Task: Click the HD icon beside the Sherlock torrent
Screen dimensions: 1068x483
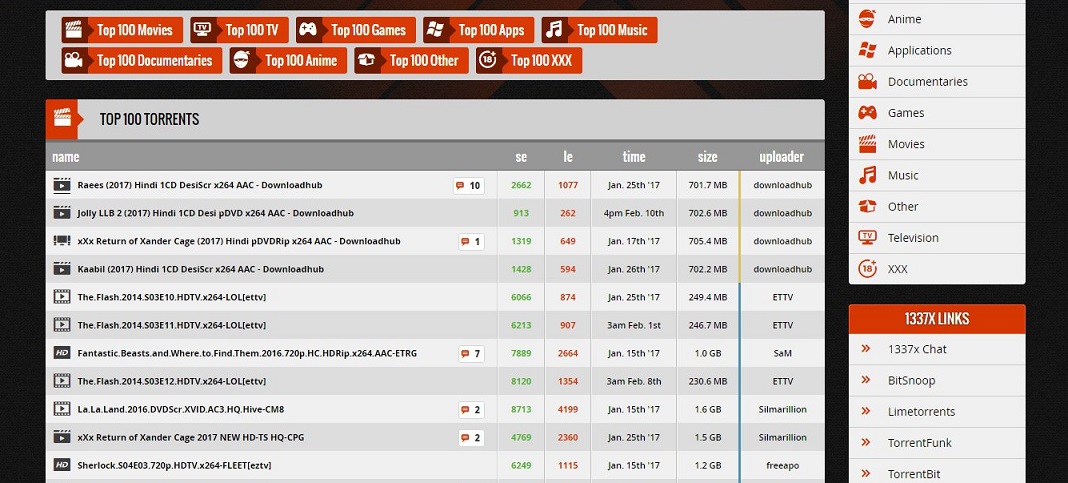Action: click(x=62, y=465)
